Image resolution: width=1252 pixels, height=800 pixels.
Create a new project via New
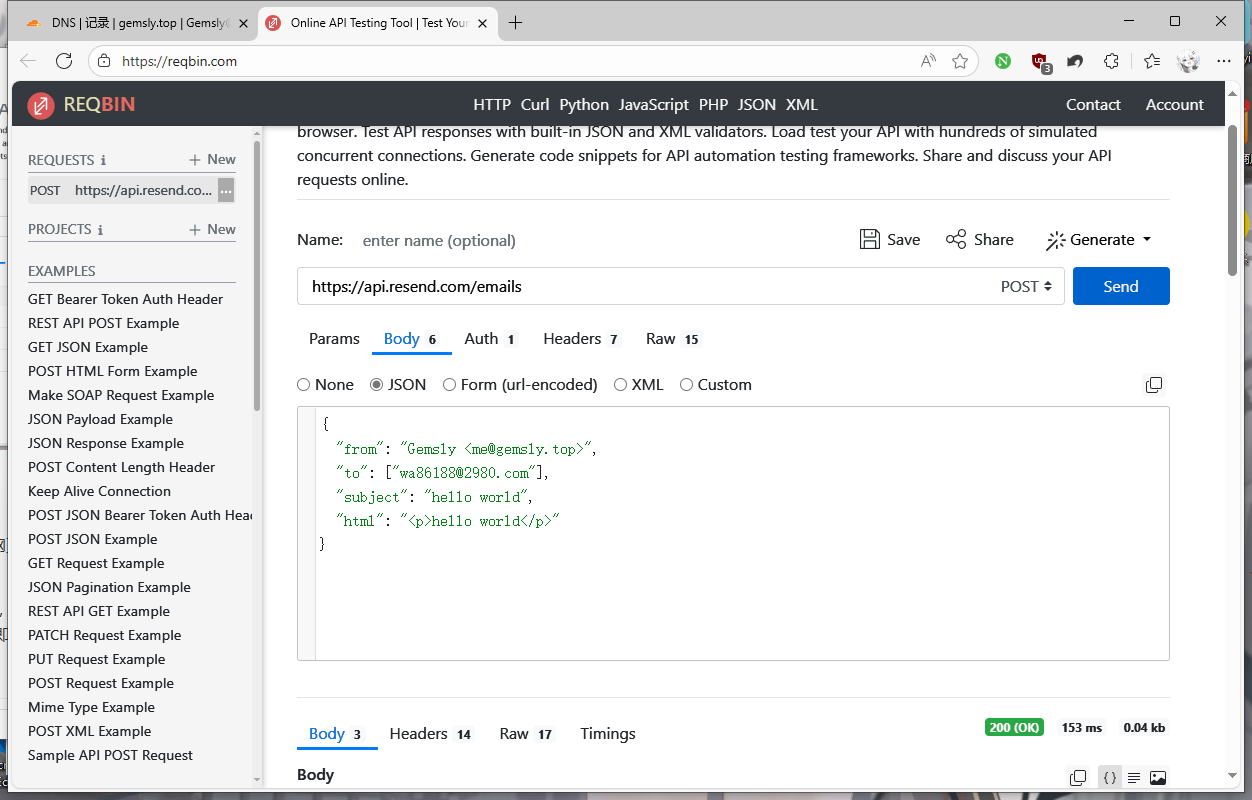[213, 229]
